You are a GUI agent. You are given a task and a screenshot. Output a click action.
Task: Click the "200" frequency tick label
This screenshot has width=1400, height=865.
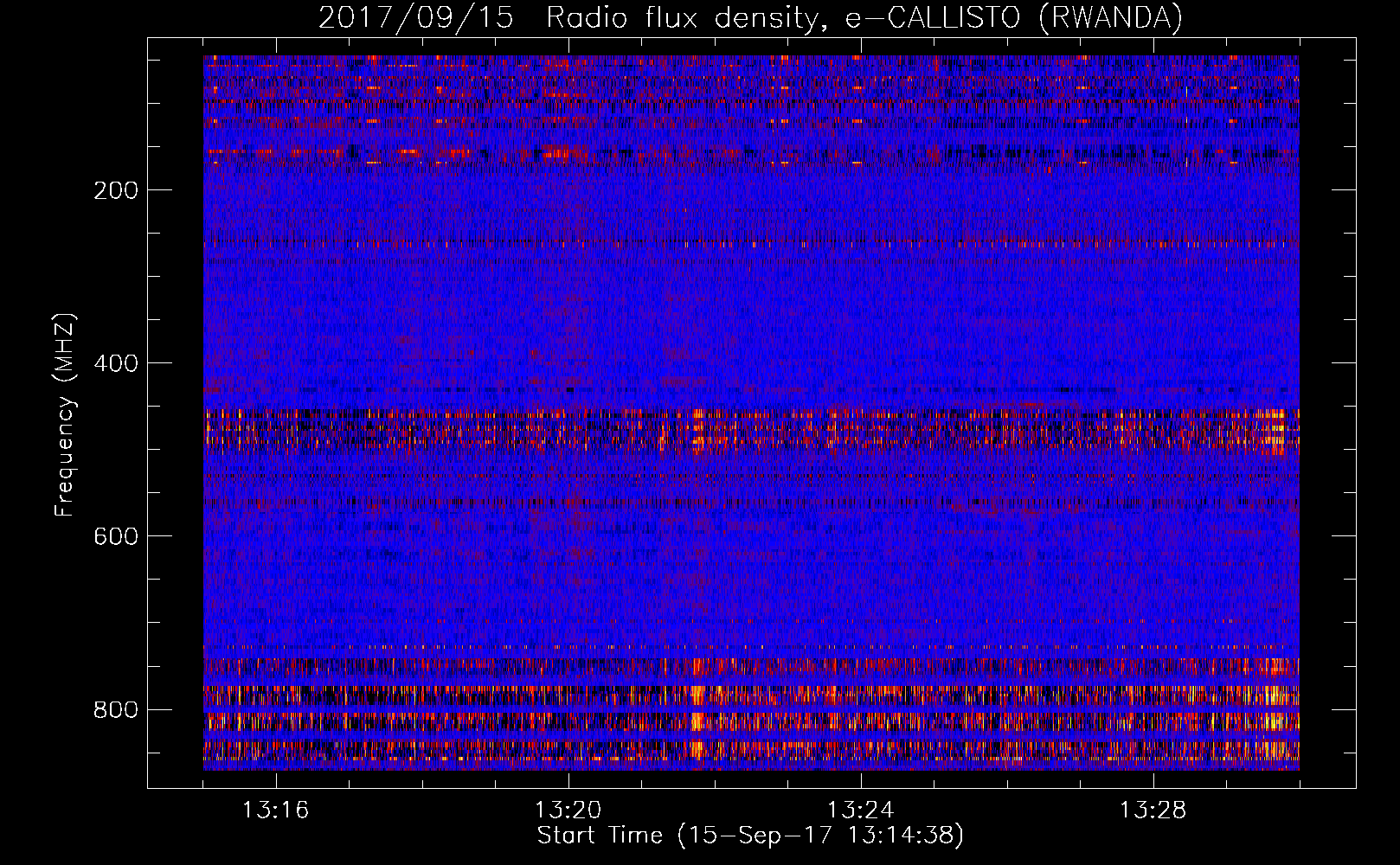pos(115,190)
